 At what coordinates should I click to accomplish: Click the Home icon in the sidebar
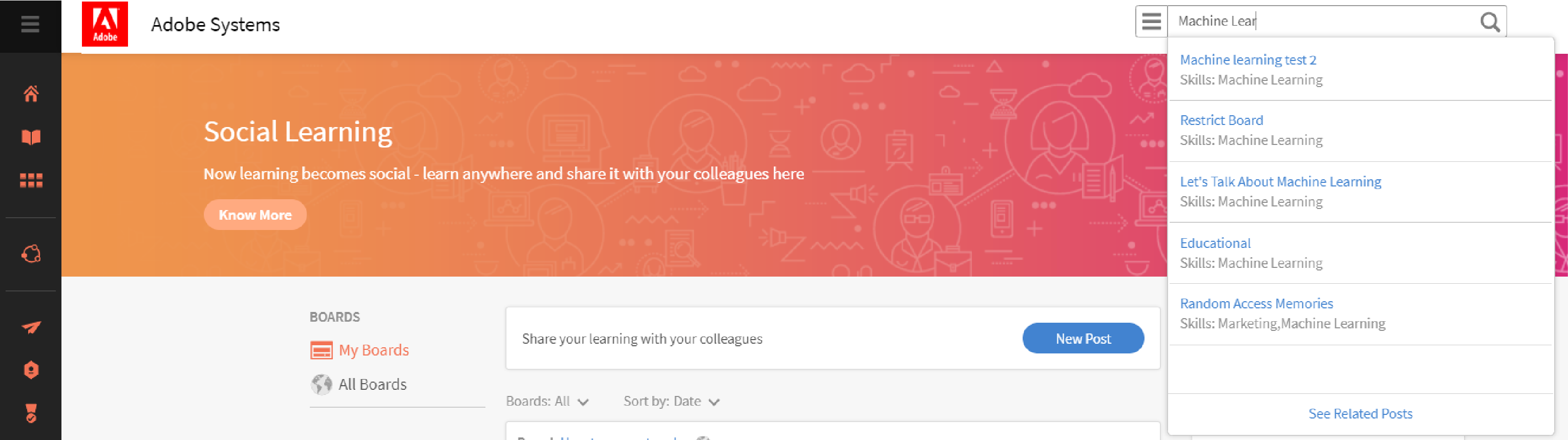(x=31, y=94)
